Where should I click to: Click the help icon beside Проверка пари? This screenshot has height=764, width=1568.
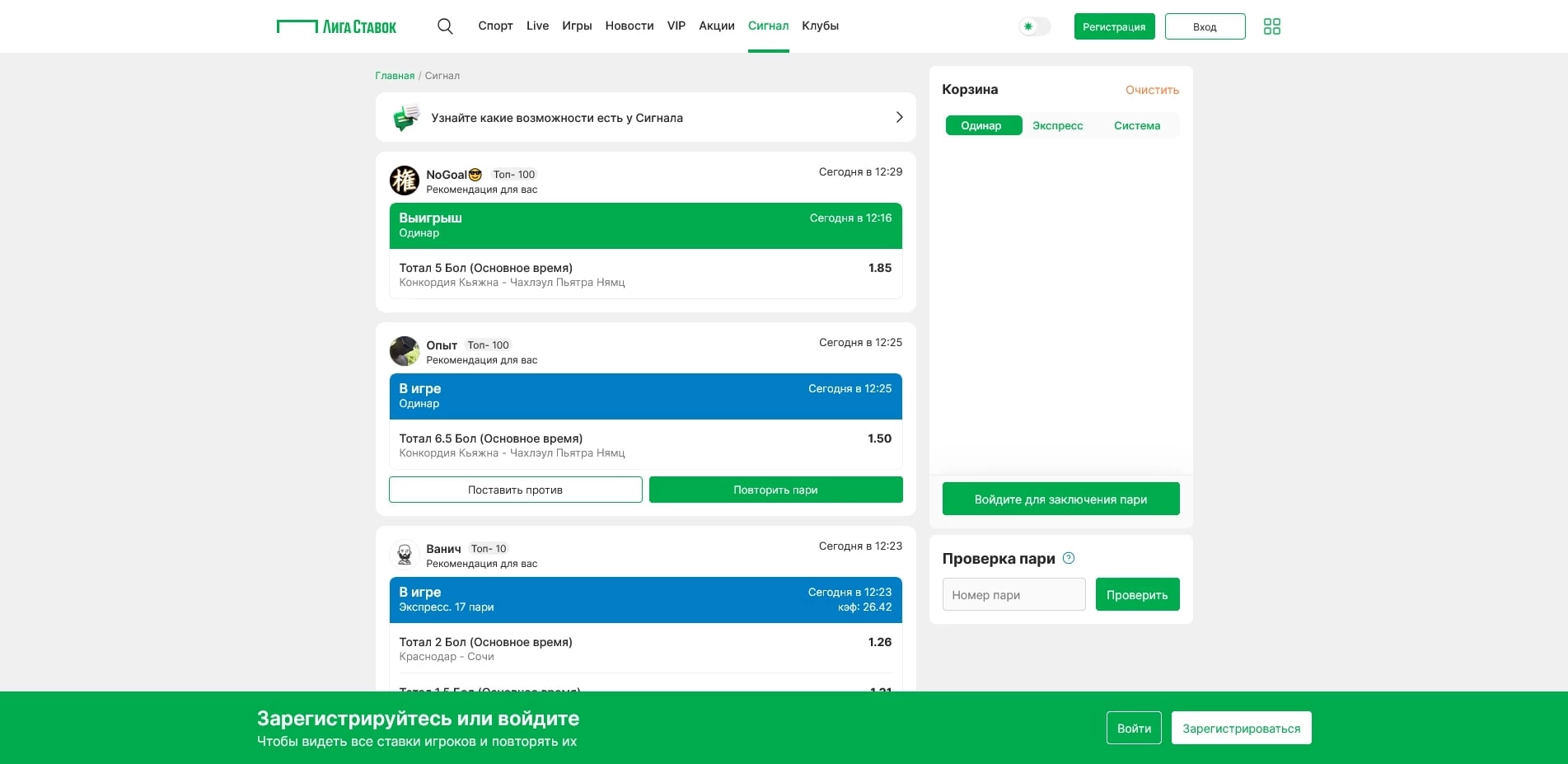(1069, 558)
